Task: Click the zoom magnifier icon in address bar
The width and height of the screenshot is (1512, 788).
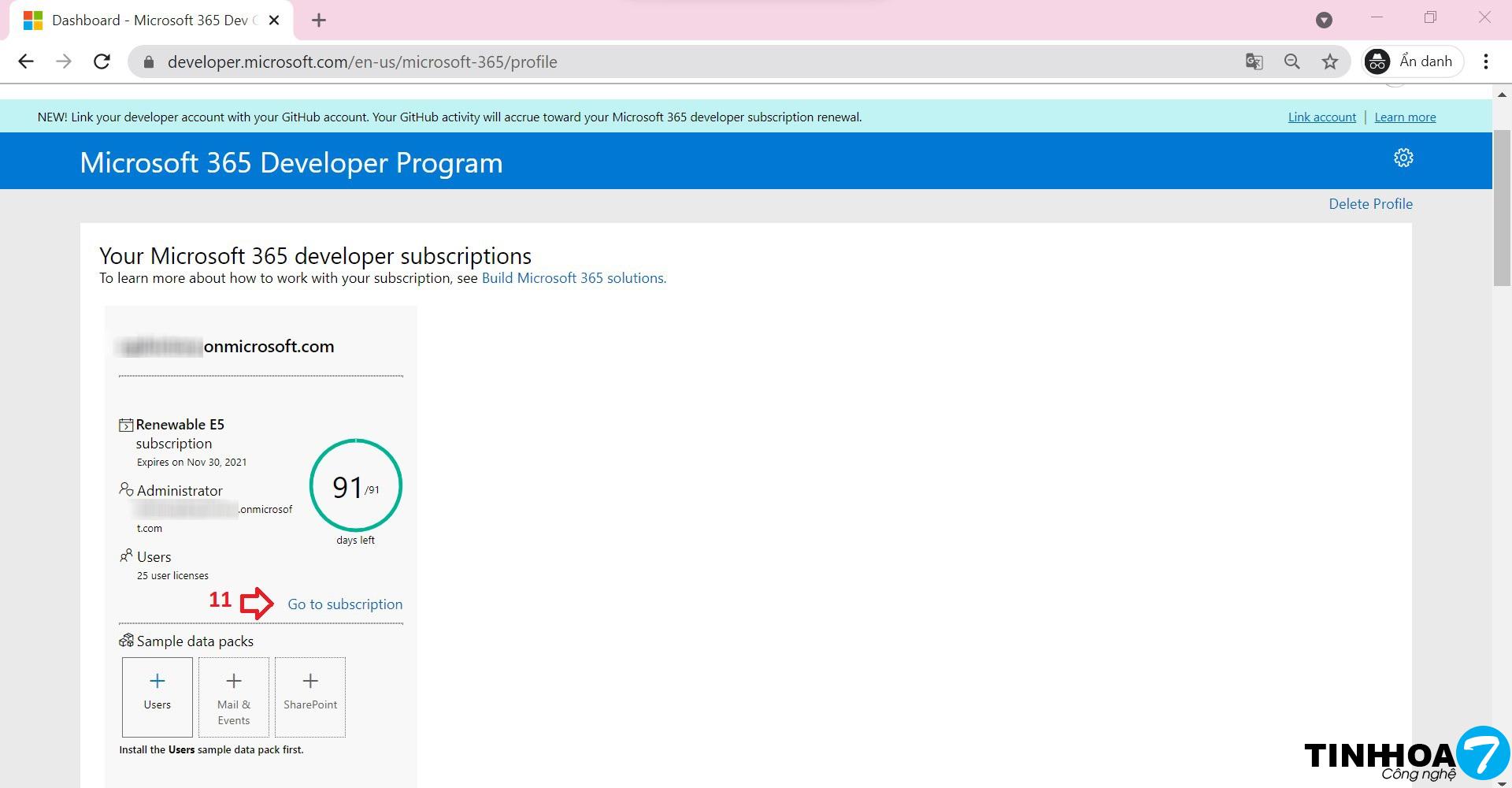Action: click(x=1291, y=61)
